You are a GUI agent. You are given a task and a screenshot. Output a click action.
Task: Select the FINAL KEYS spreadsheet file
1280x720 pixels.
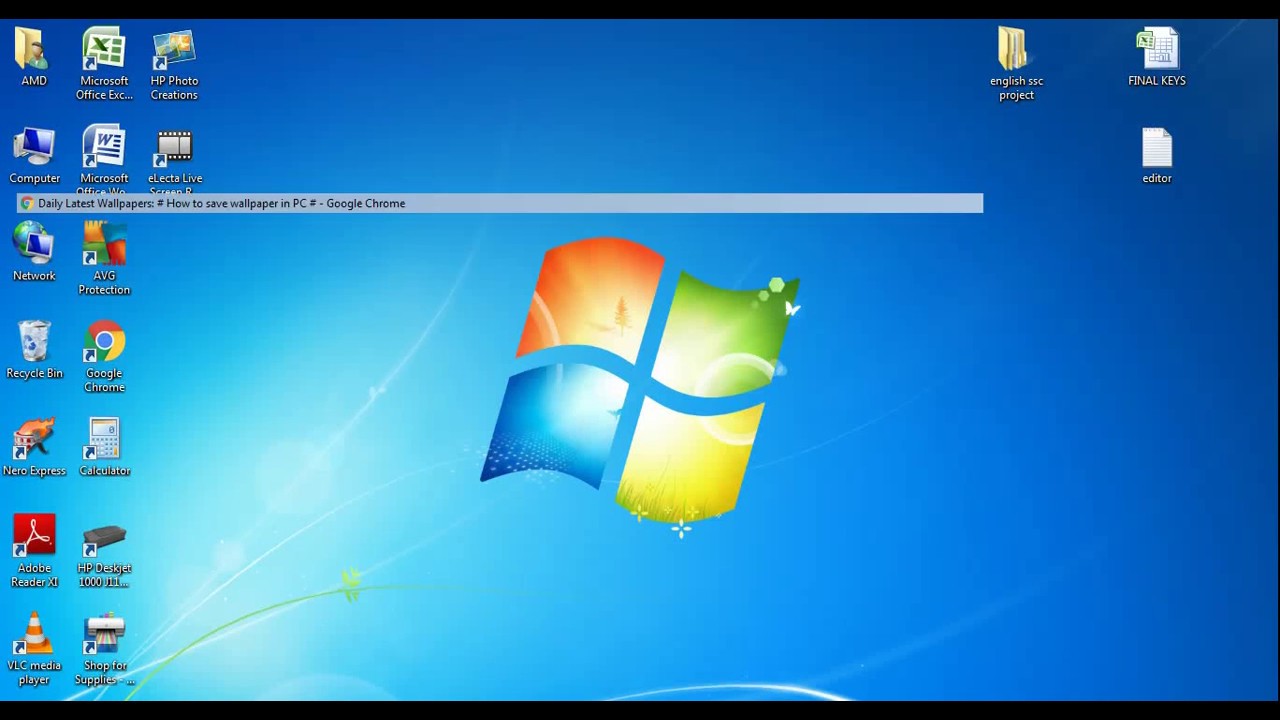[1157, 57]
